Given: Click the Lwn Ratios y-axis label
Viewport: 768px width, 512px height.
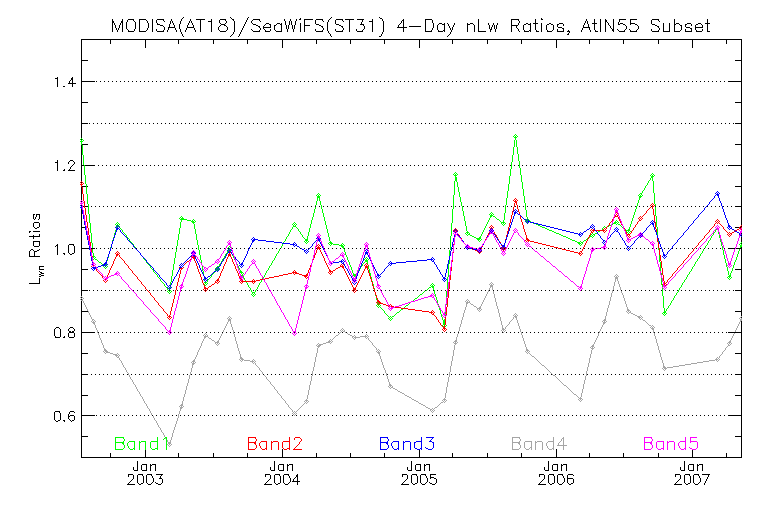Looking at the screenshot, I should [36, 249].
